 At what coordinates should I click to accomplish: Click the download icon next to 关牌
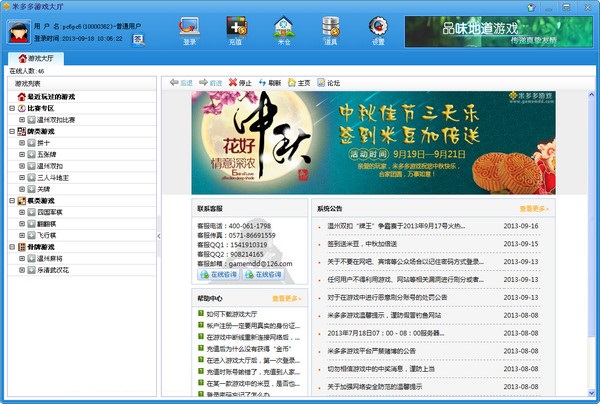coord(31,189)
